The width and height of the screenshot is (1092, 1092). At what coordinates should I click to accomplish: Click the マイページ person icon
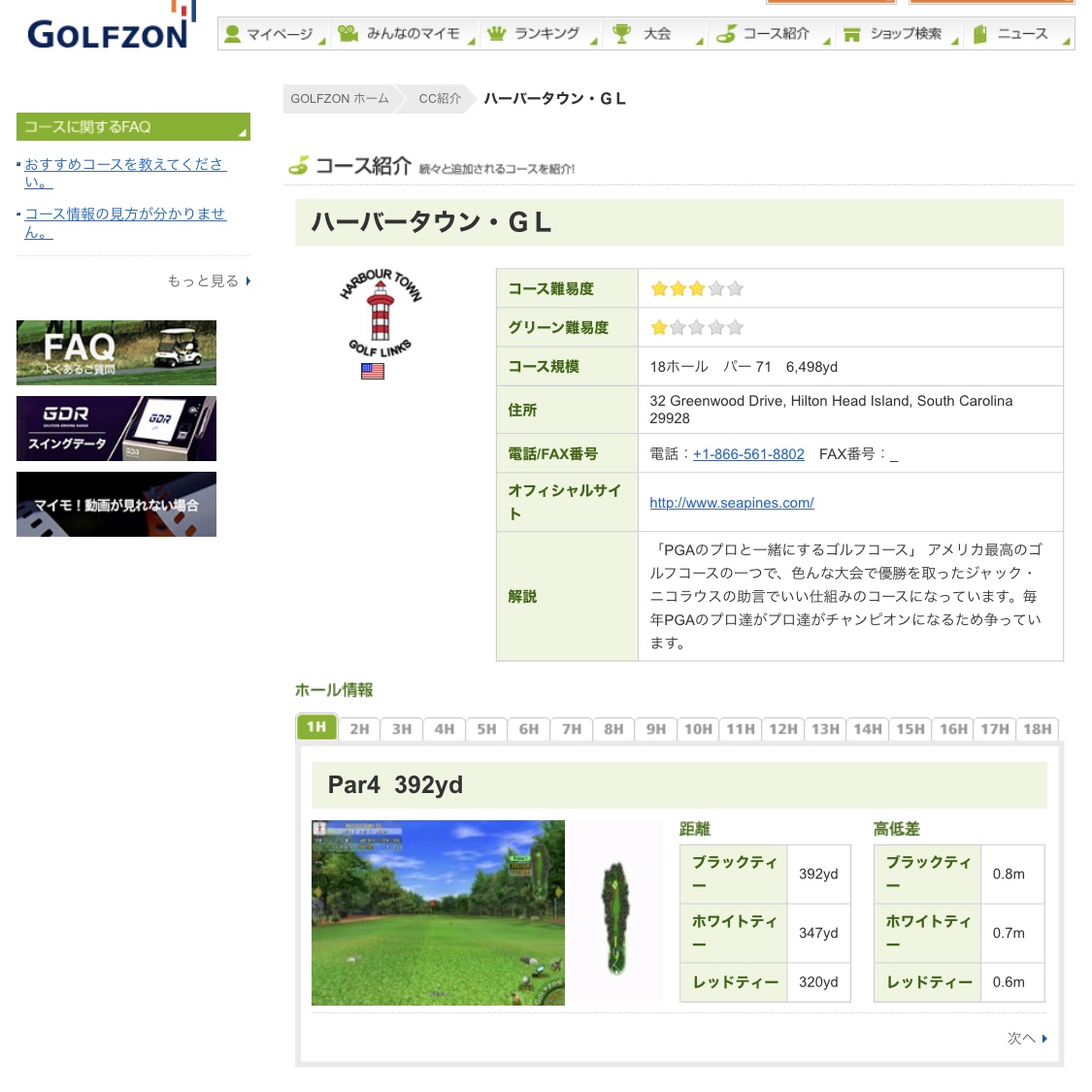(233, 33)
